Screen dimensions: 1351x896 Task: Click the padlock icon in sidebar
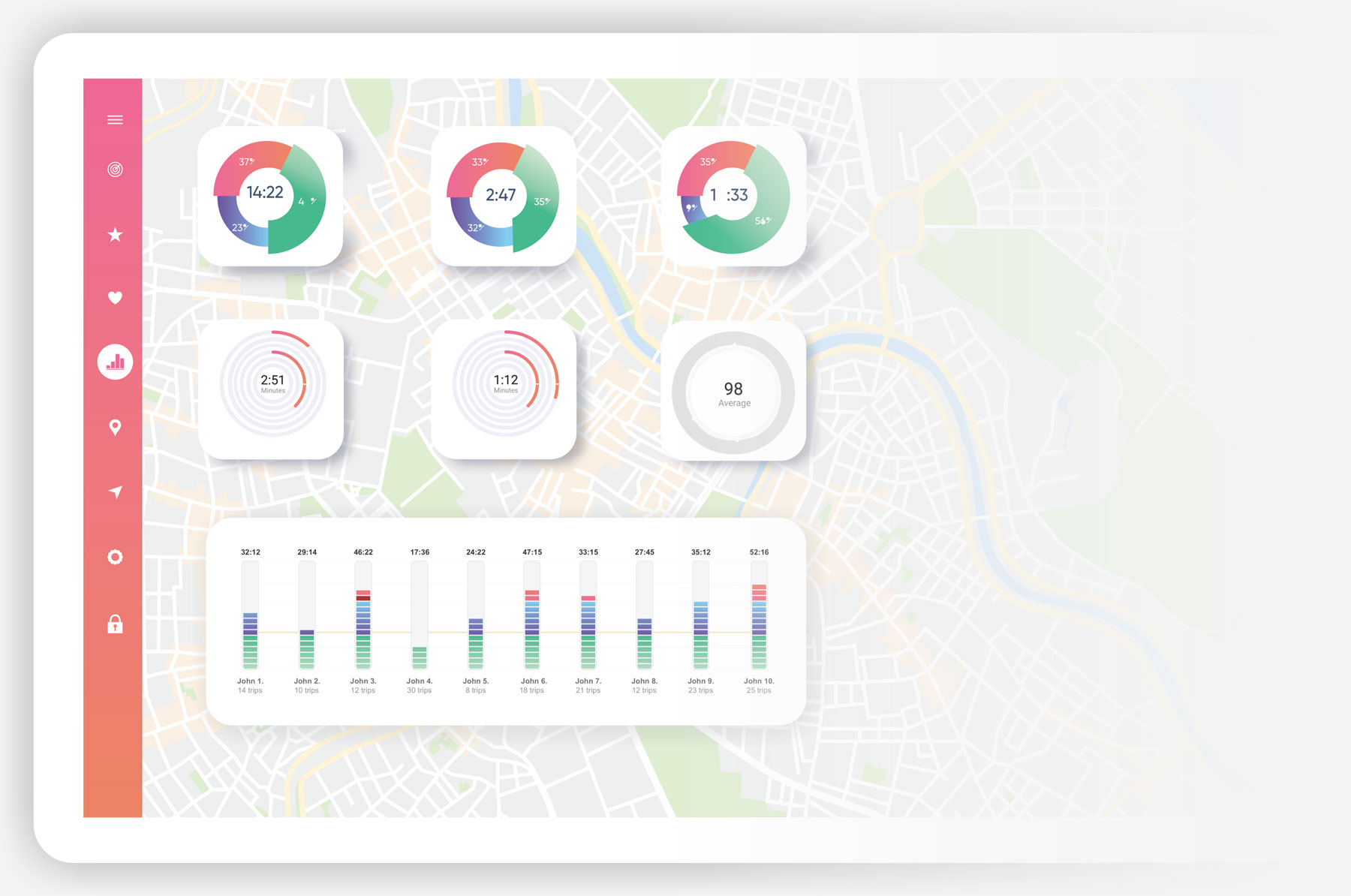pos(115,624)
